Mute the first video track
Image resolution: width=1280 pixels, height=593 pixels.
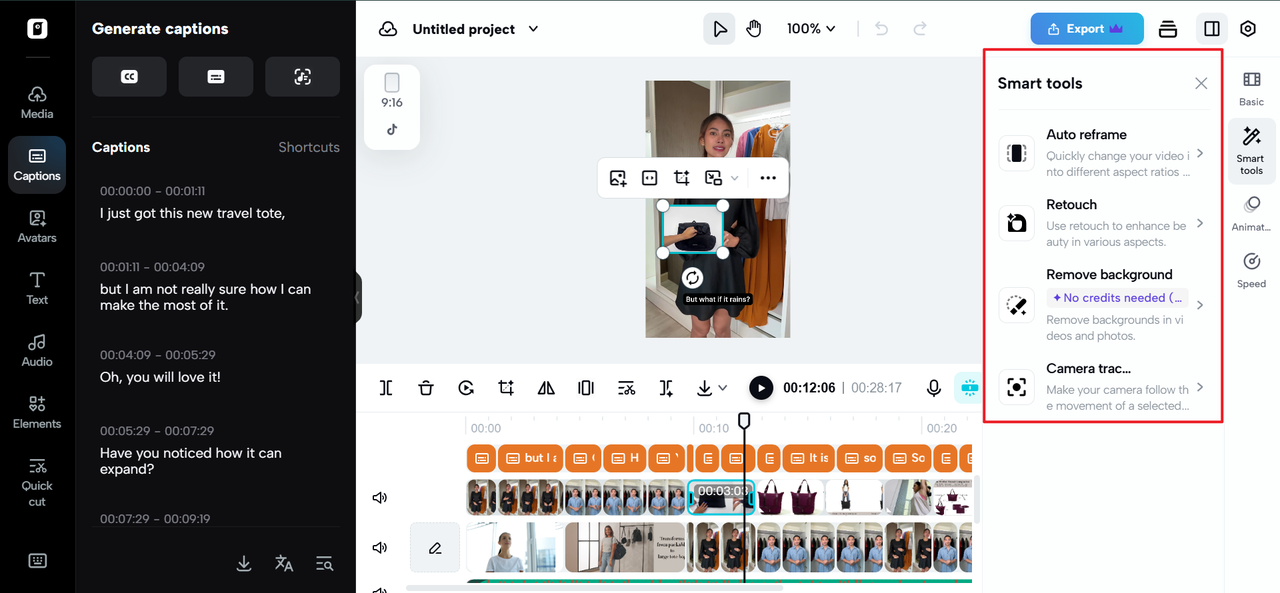pyautogui.click(x=380, y=498)
